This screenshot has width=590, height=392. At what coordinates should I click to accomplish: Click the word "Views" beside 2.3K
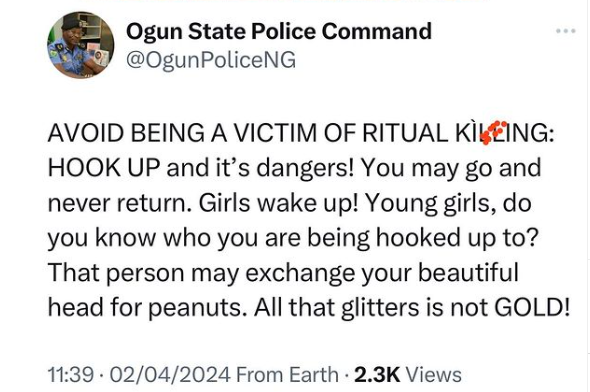click(x=433, y=375)
